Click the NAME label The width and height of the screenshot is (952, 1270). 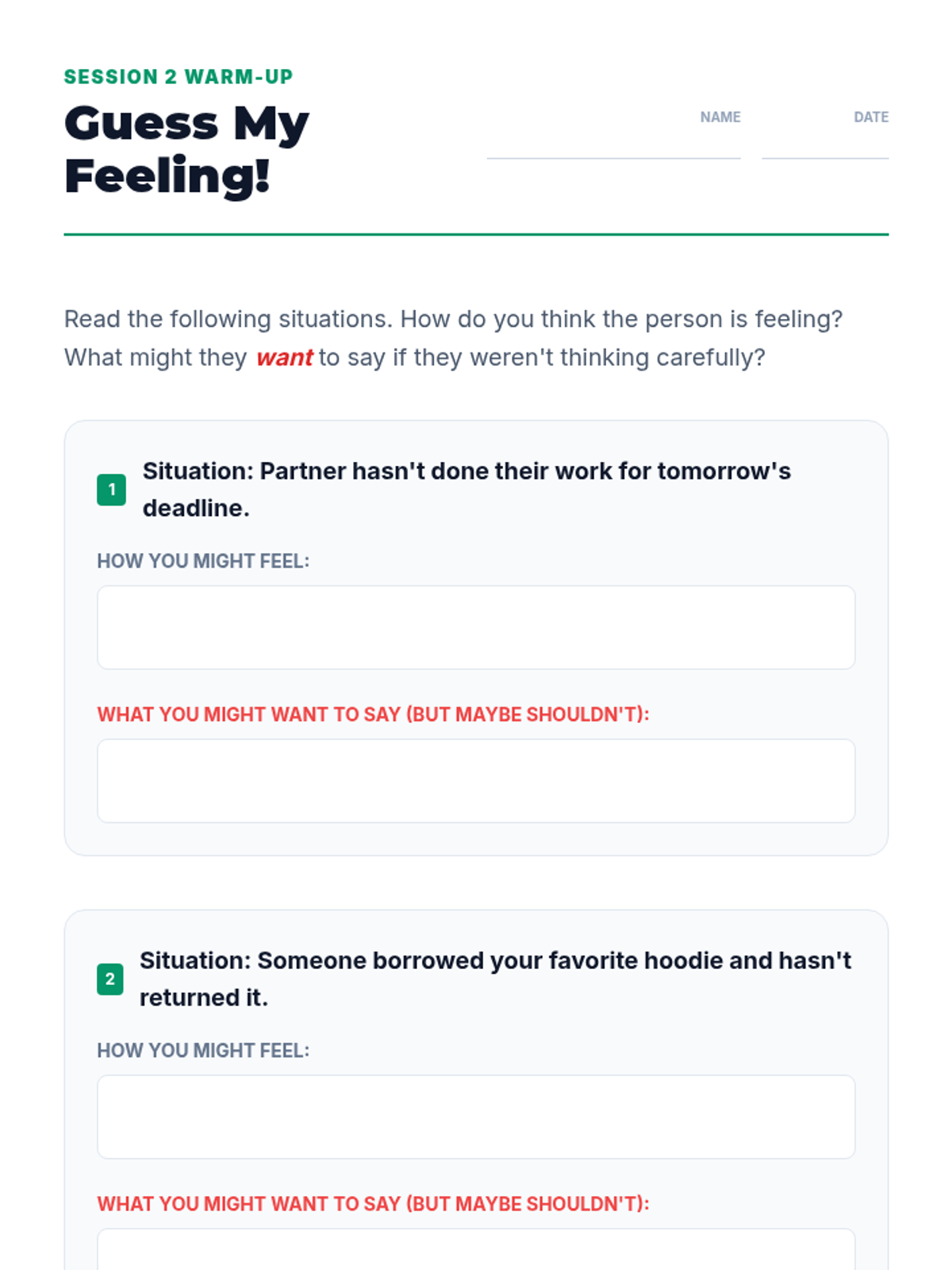click(x=720, y=117)
